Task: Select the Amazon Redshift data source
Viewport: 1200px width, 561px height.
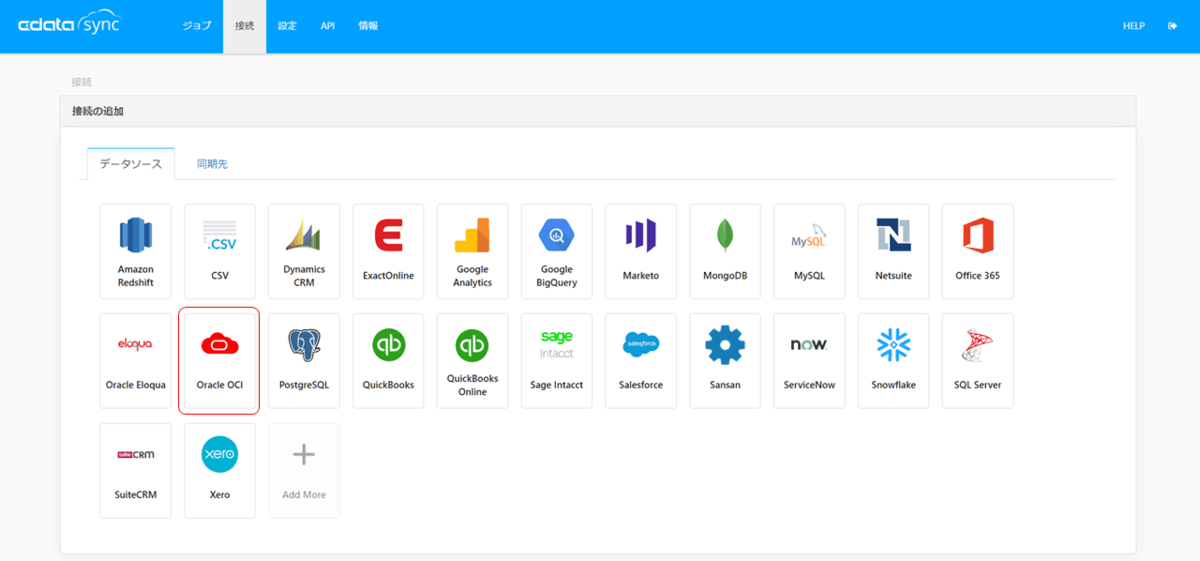Action: 136,251
